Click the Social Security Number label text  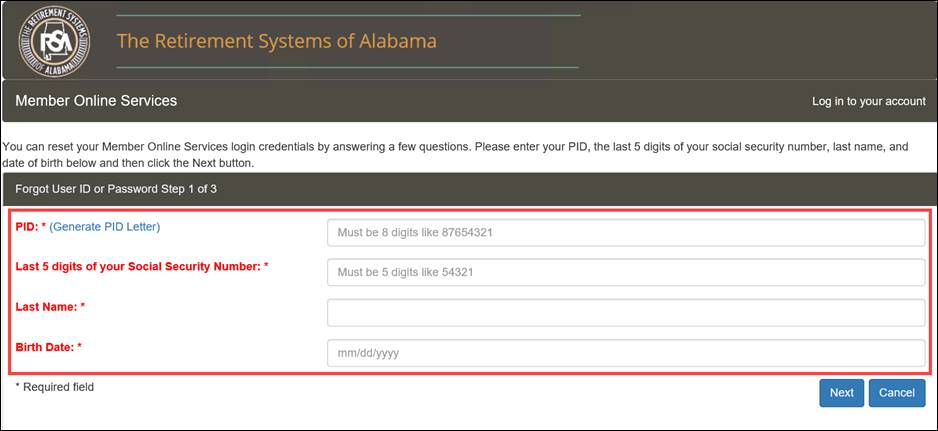(138, 266)
